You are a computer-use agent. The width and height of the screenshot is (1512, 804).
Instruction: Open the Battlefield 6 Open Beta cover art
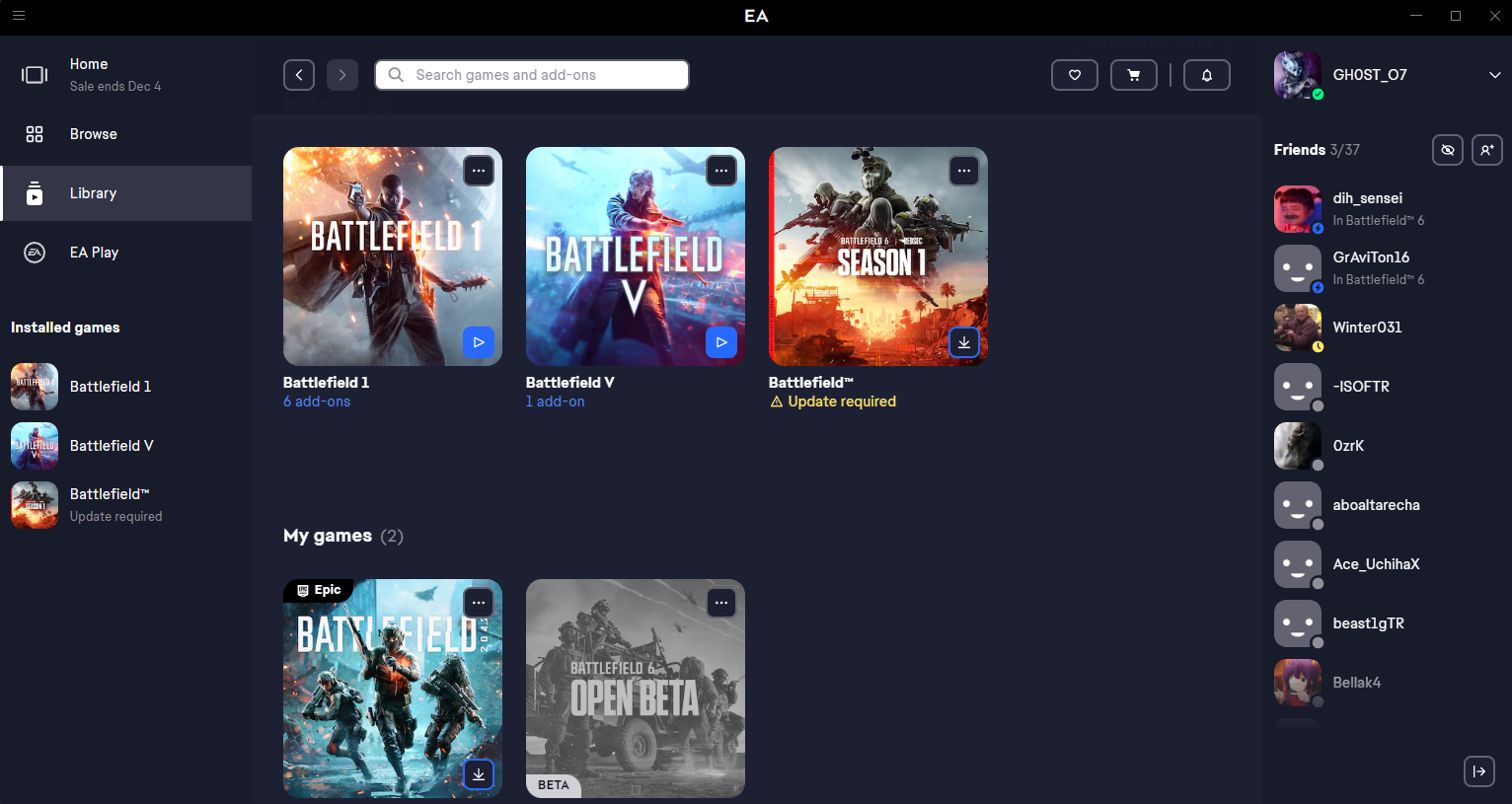(636, 689)
